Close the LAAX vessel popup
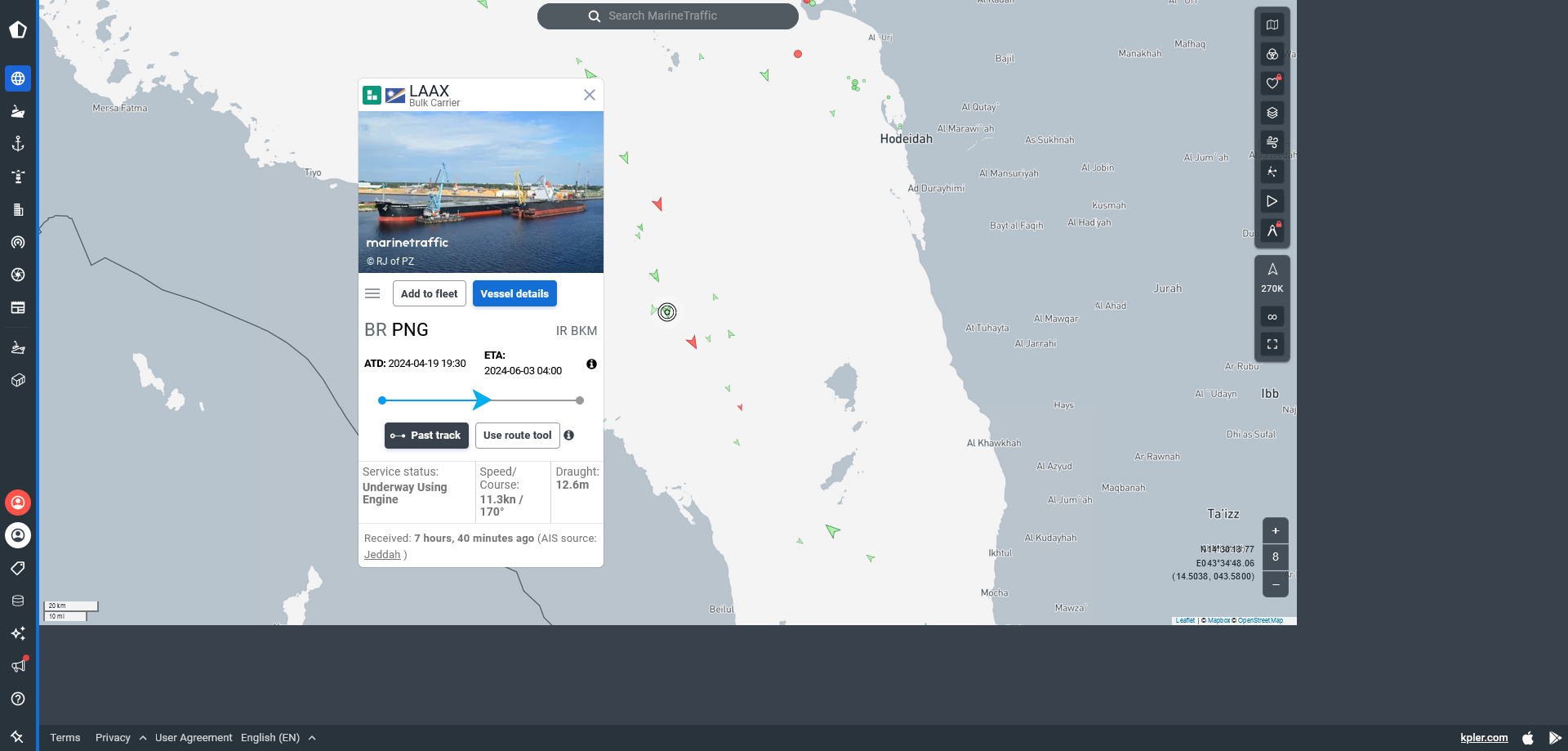The height and width of the screenshot is (751, 1568). pos(590,95)
